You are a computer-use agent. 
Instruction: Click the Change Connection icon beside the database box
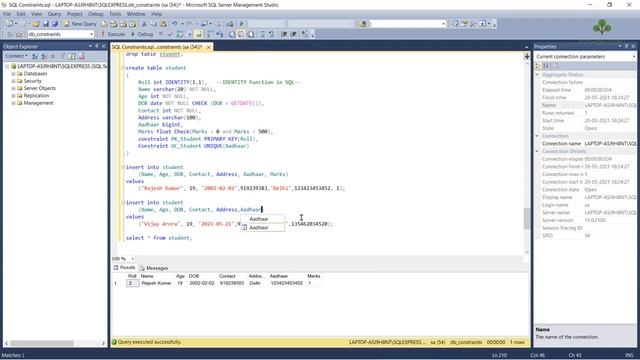(19, 34)
